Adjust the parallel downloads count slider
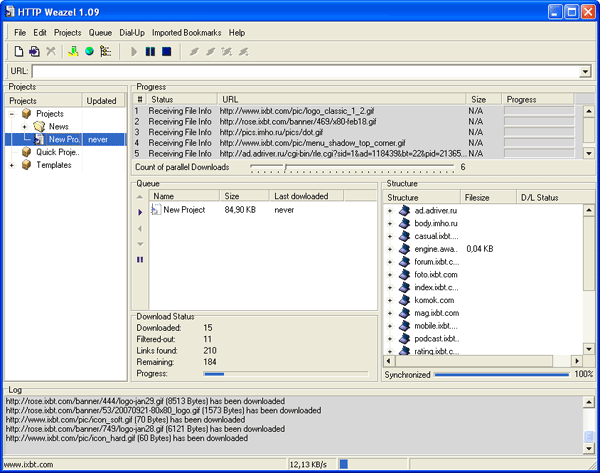Screen dimensions: 600x473 285,168
